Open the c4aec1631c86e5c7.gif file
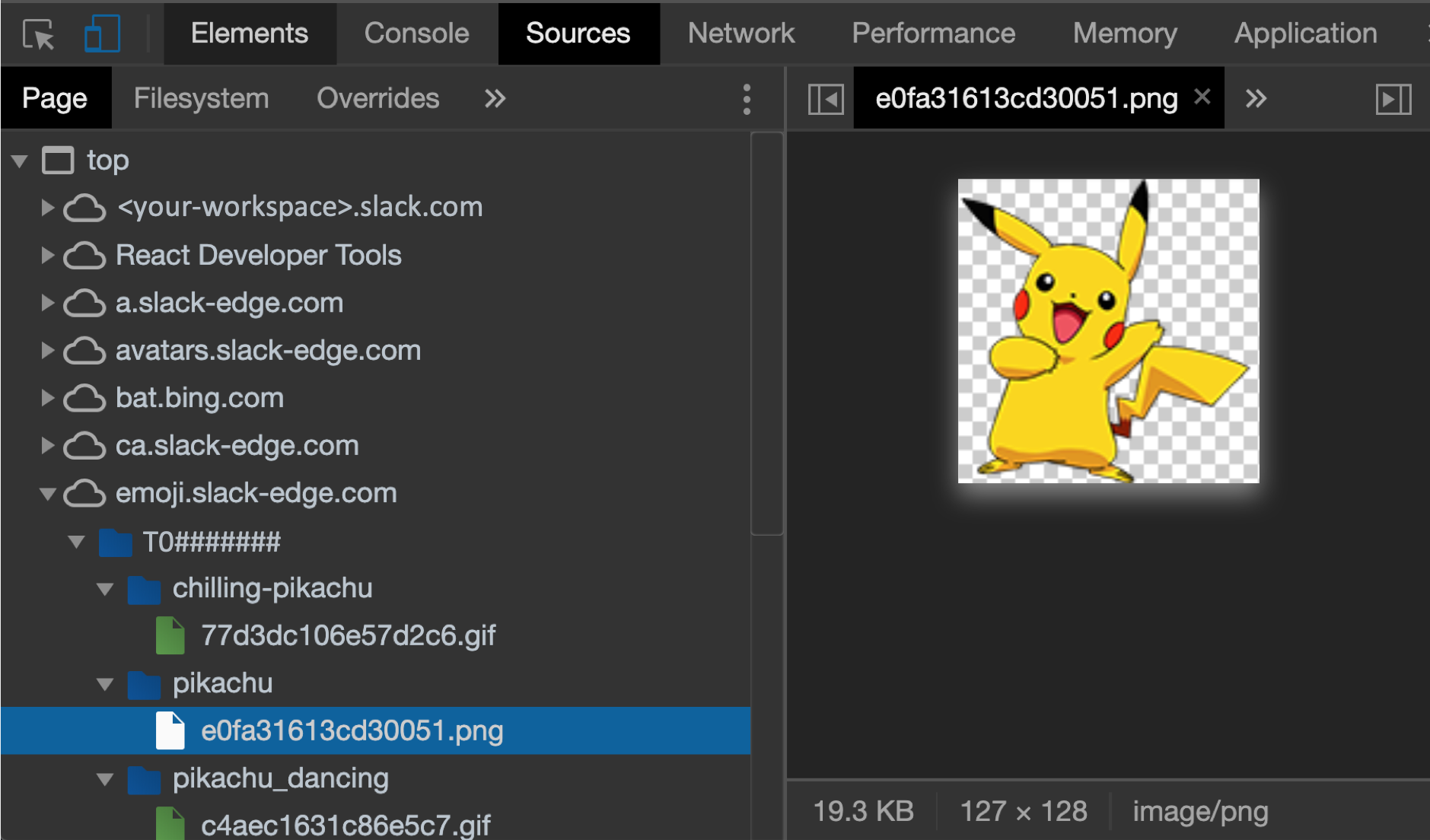The height and width of the screenshot is (840, 1430). pyautogui.click(x=346, y=825)
